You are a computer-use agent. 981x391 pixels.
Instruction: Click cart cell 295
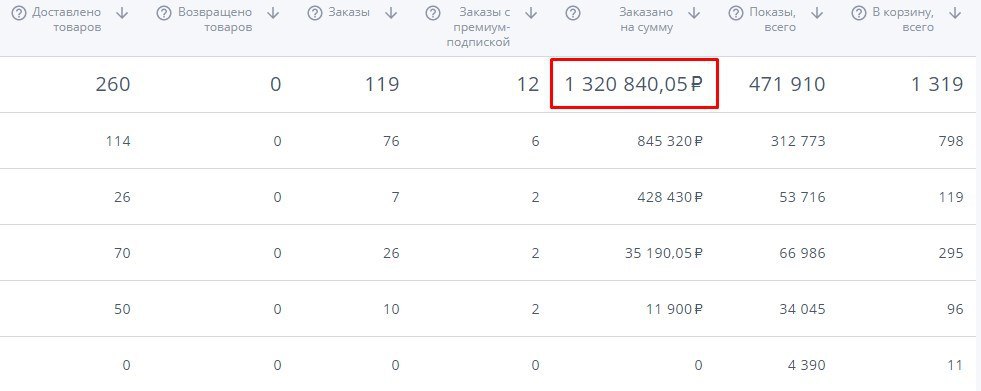coord(951,253)
